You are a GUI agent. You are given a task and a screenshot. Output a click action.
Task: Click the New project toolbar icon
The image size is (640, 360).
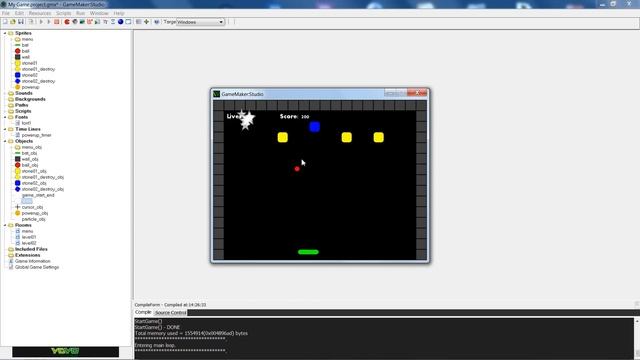[5, 22]
